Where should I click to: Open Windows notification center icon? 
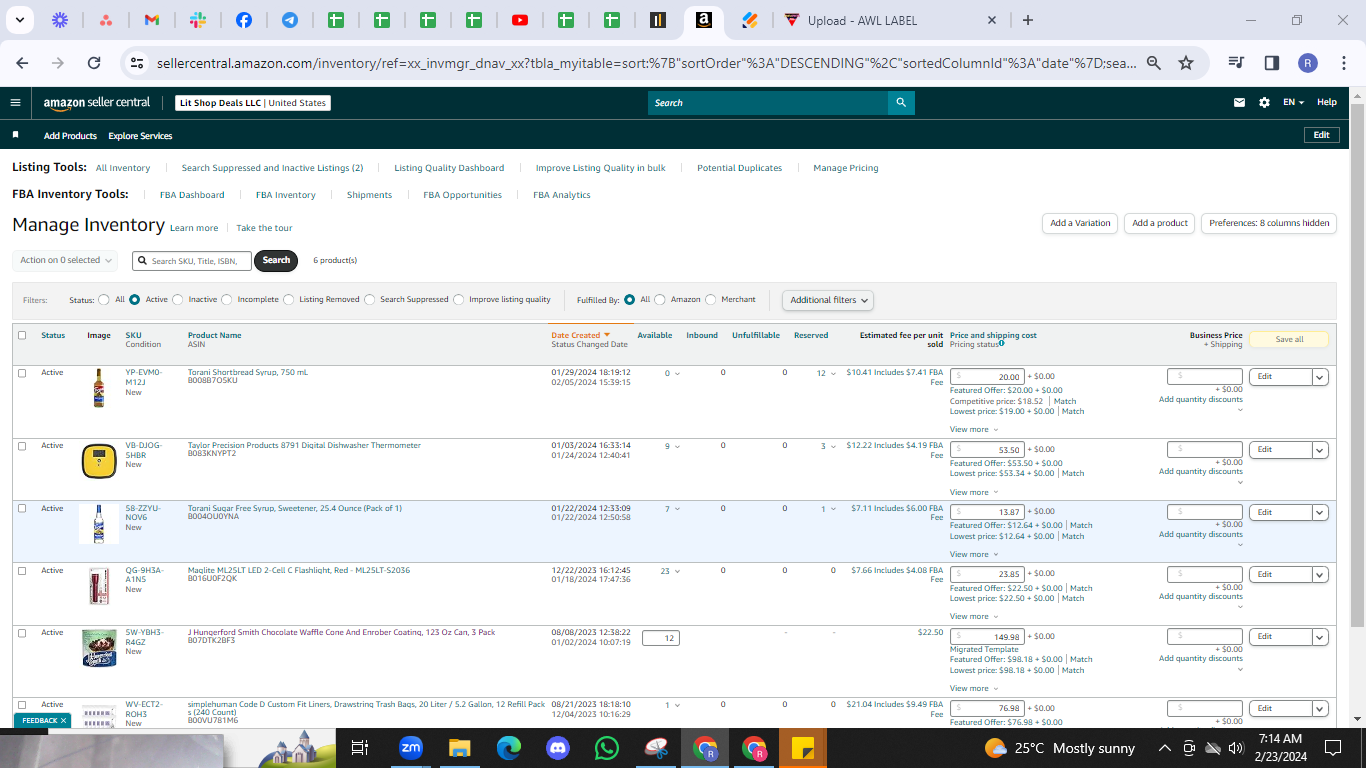pos(1333,747)
